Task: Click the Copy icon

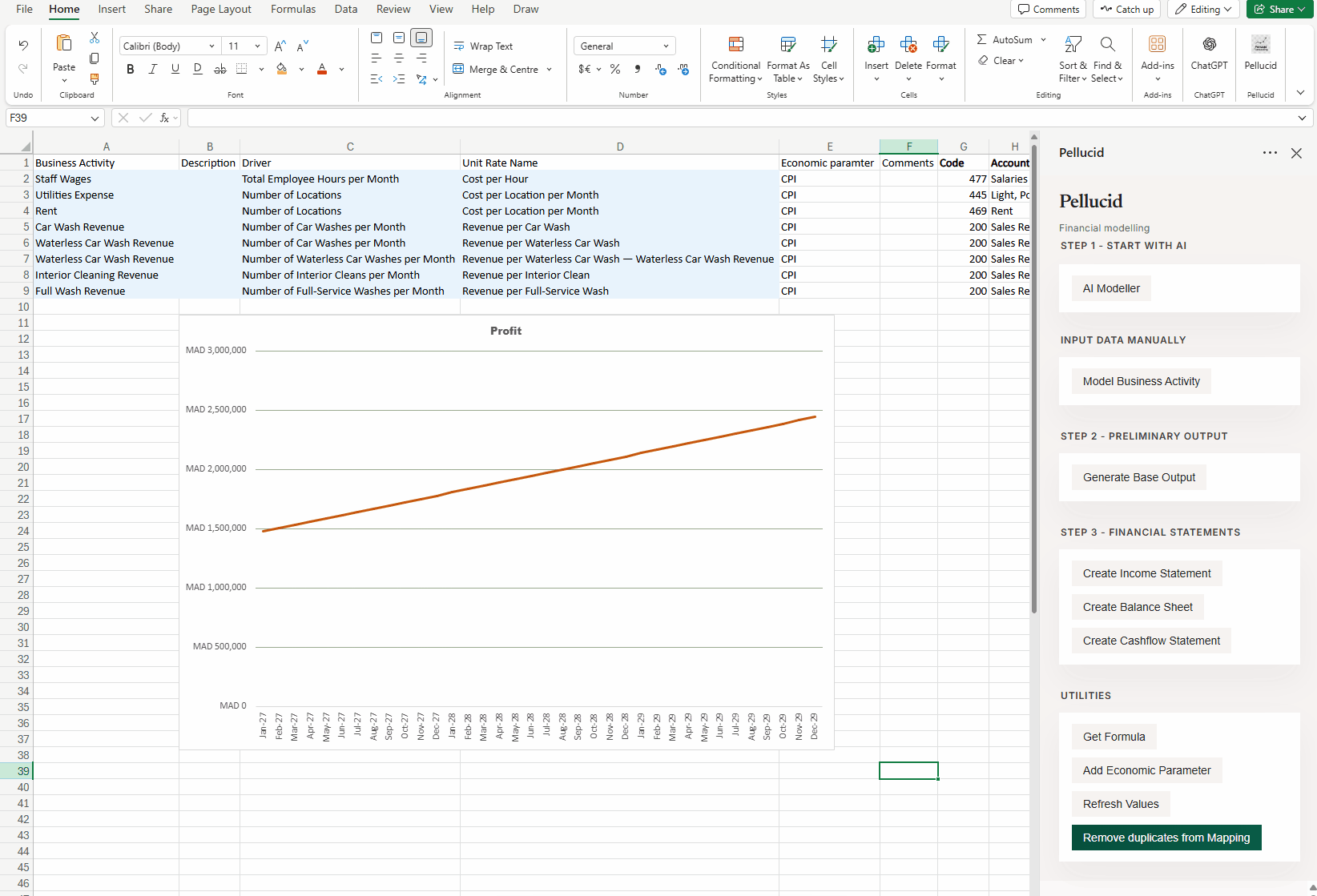Action: (x=95, y=58)
